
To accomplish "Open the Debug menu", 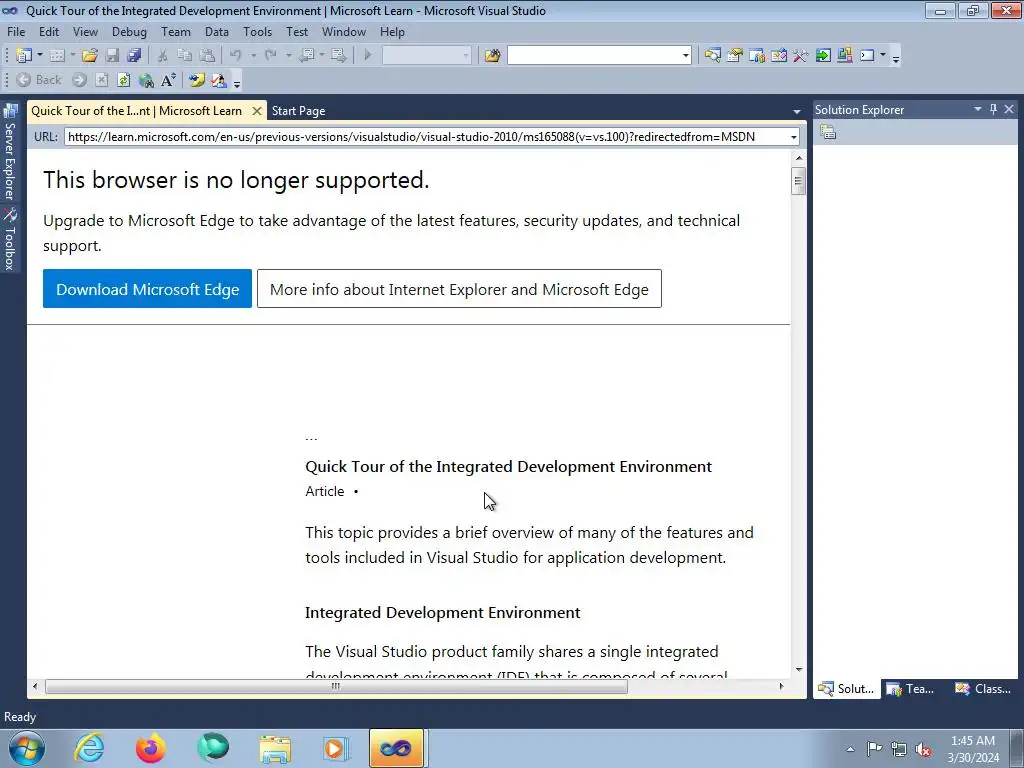I will coord(129,31).
